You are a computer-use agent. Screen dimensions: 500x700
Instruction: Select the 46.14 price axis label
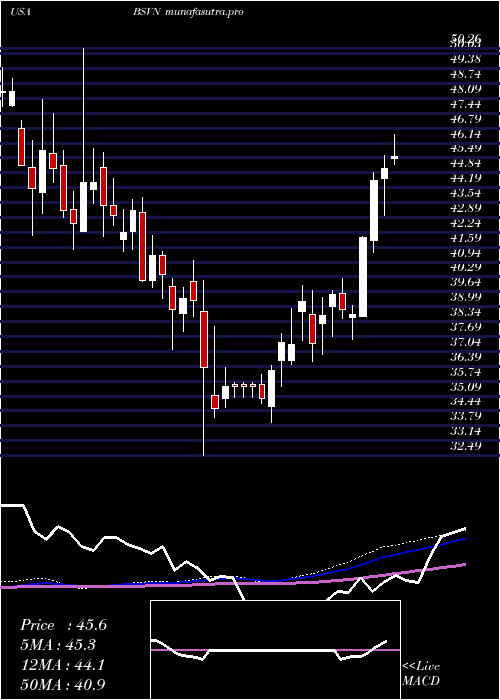click(x=466, y=133)
